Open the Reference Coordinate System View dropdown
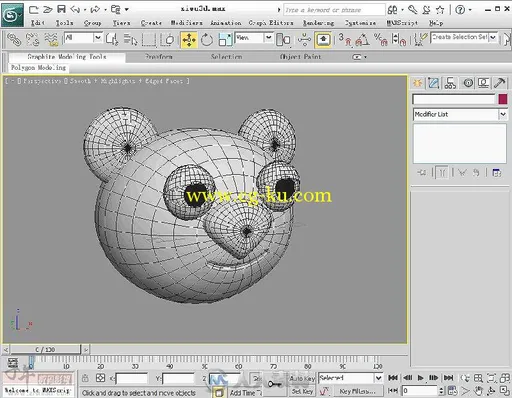The width and height of the screenshot is (512, 398). coord(269,37)
